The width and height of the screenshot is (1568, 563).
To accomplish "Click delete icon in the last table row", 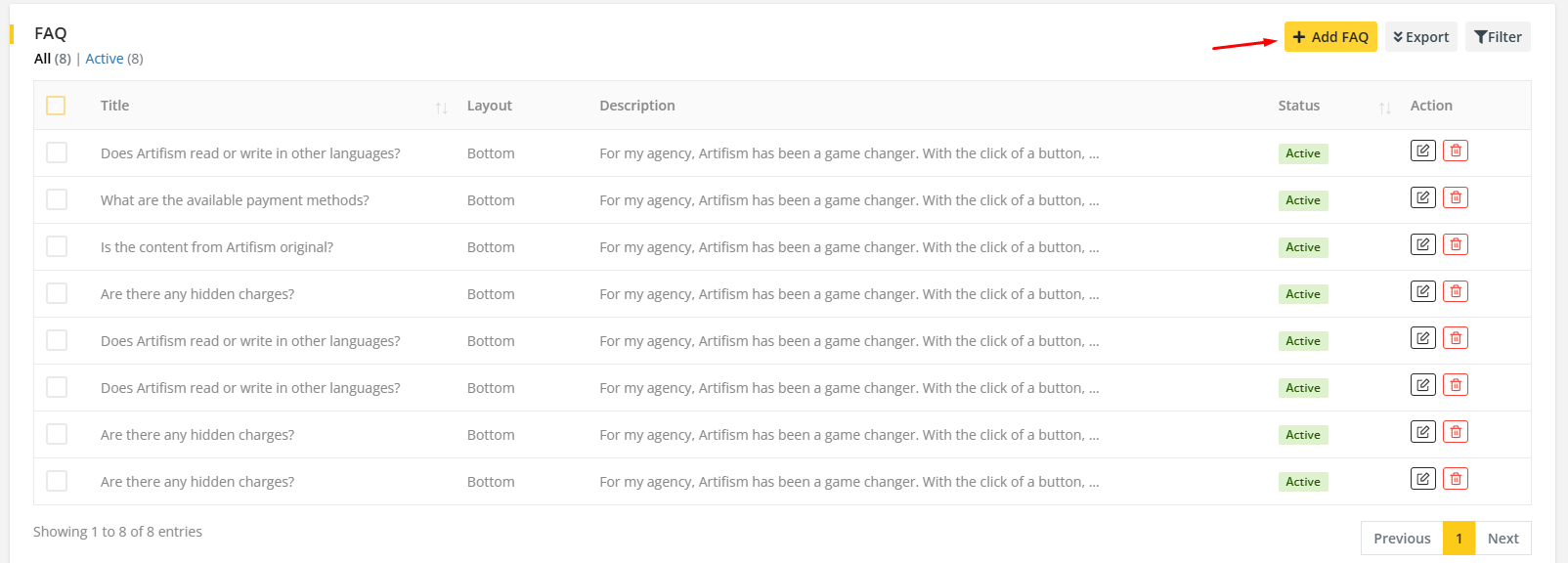I will (x=1456, y=479).
